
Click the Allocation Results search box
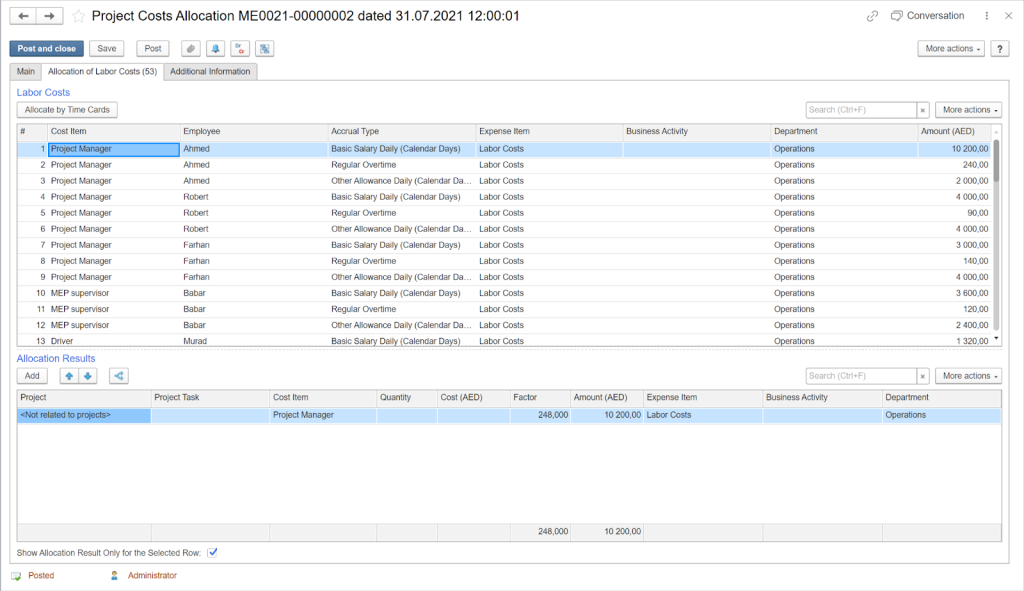[861, 375]
